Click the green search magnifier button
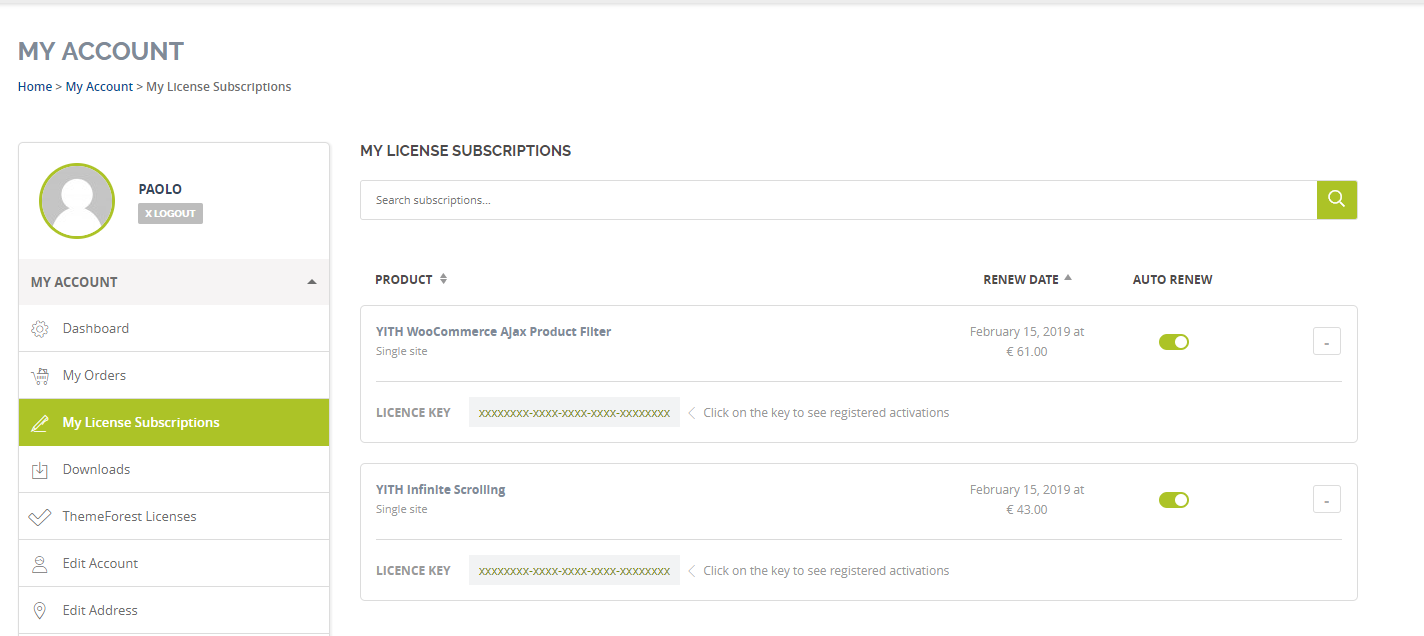1424x636 pixels. (x=1337, y=200)
